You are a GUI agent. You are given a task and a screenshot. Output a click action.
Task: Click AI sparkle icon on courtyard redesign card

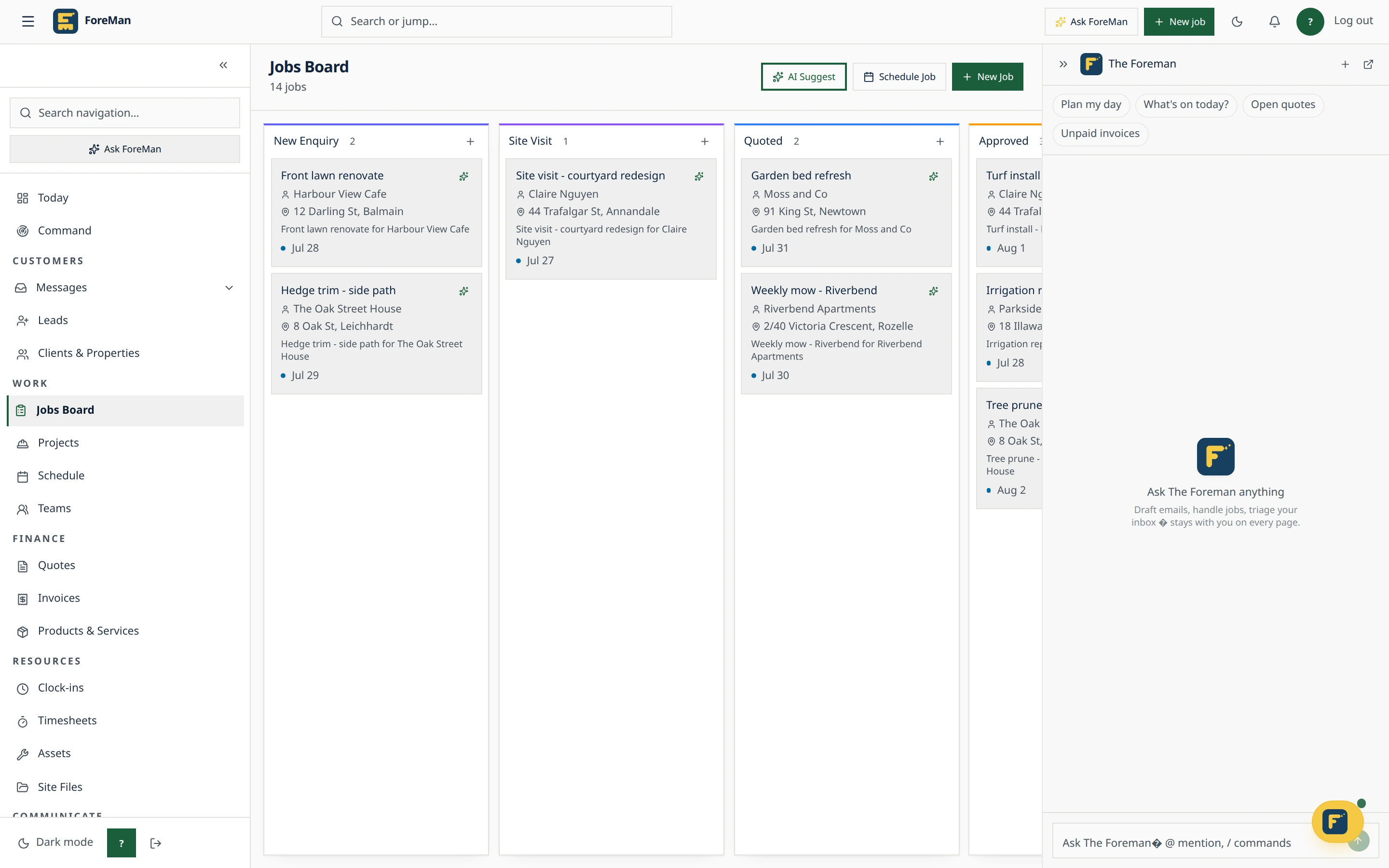(699, 176)
